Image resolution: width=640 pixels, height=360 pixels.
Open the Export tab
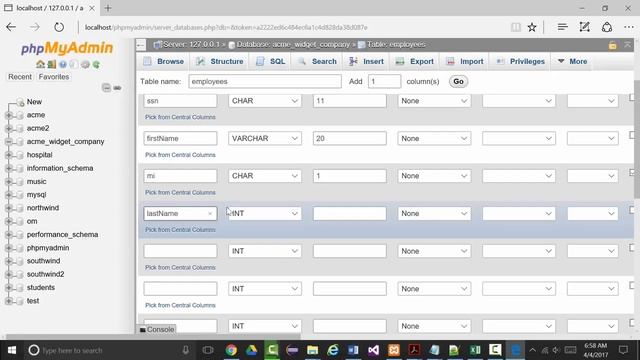click(414, 61)
